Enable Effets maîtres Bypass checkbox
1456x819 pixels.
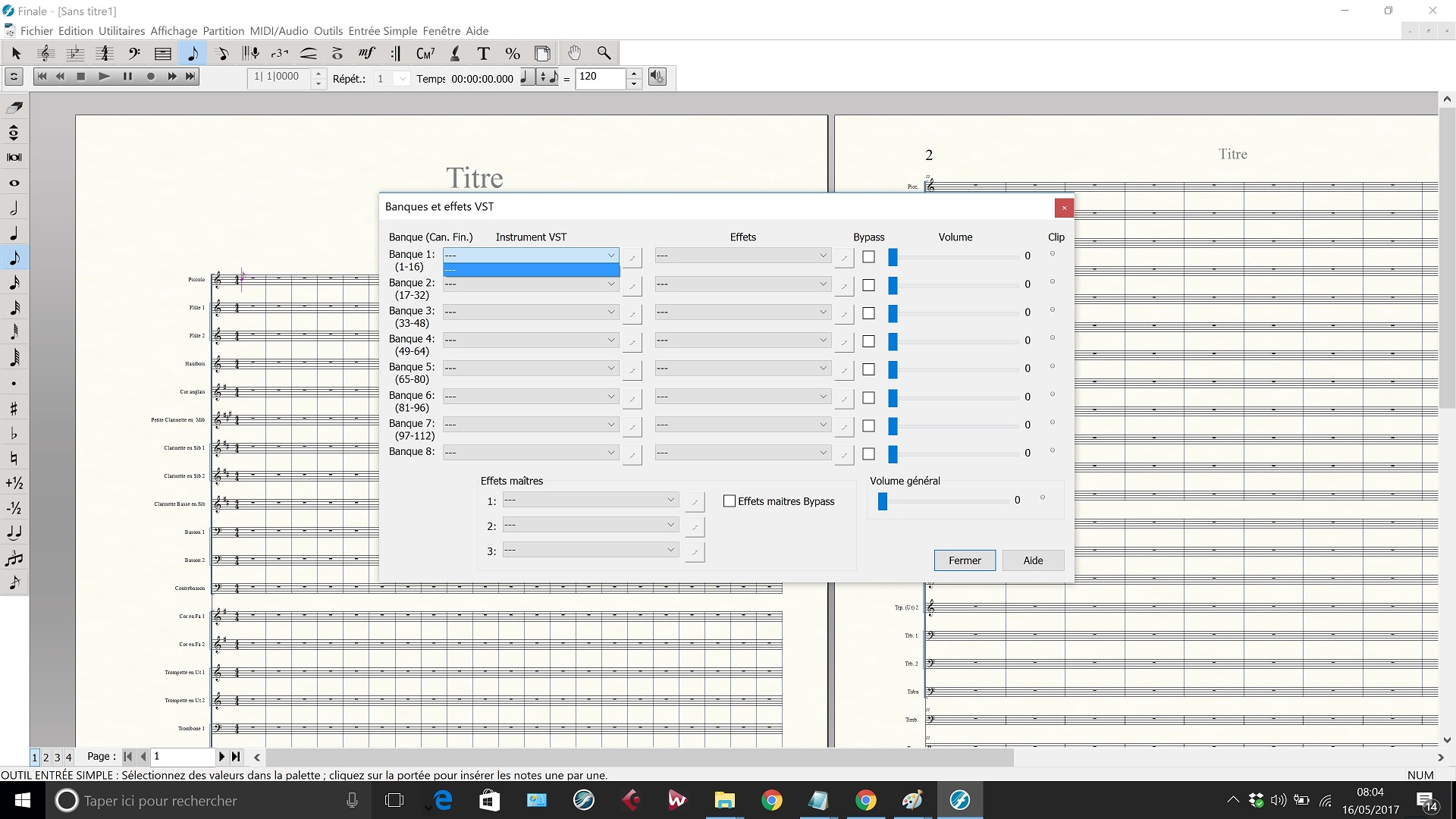730,501
